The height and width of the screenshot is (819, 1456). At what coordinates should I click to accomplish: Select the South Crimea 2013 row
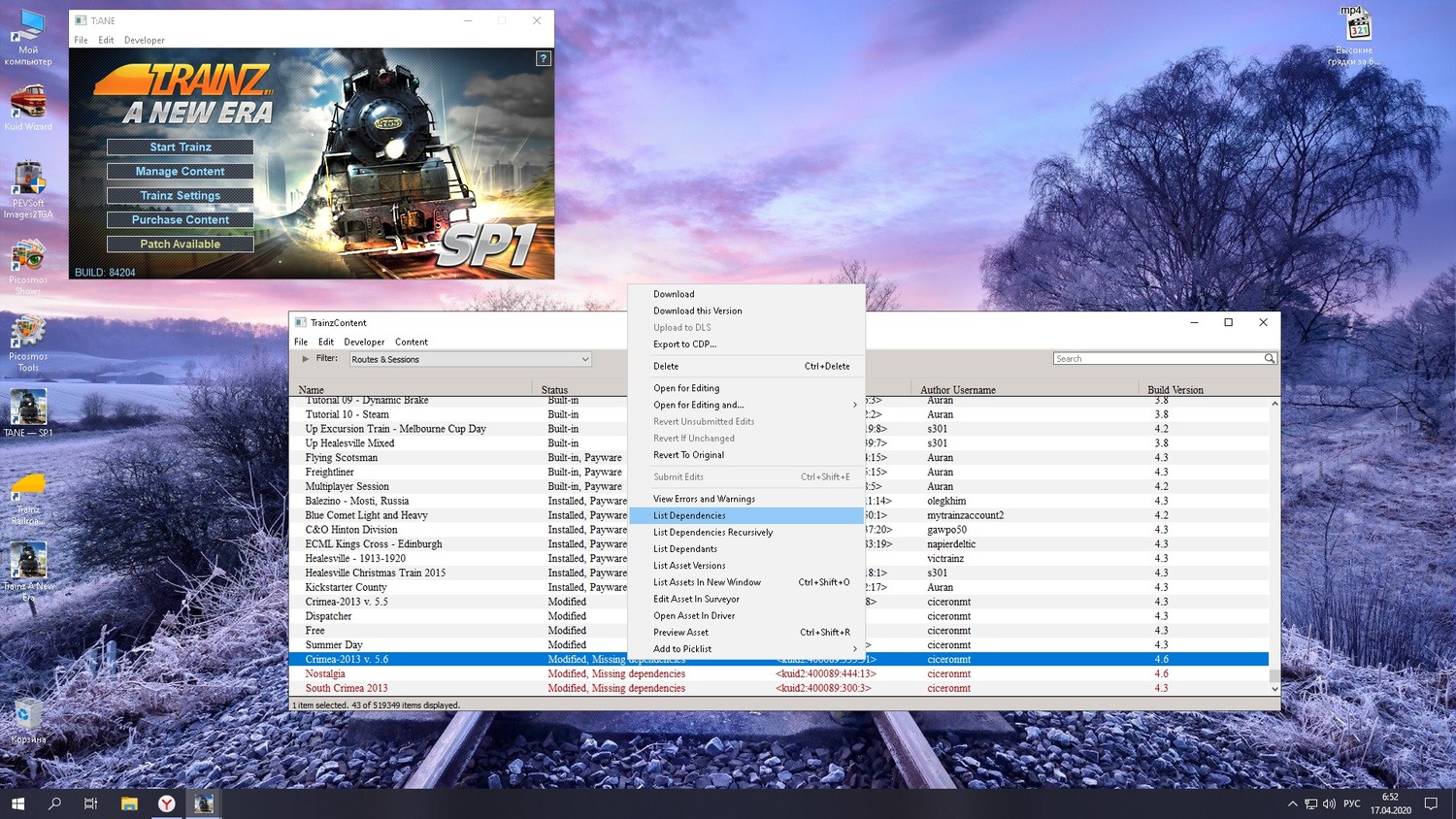778,688
